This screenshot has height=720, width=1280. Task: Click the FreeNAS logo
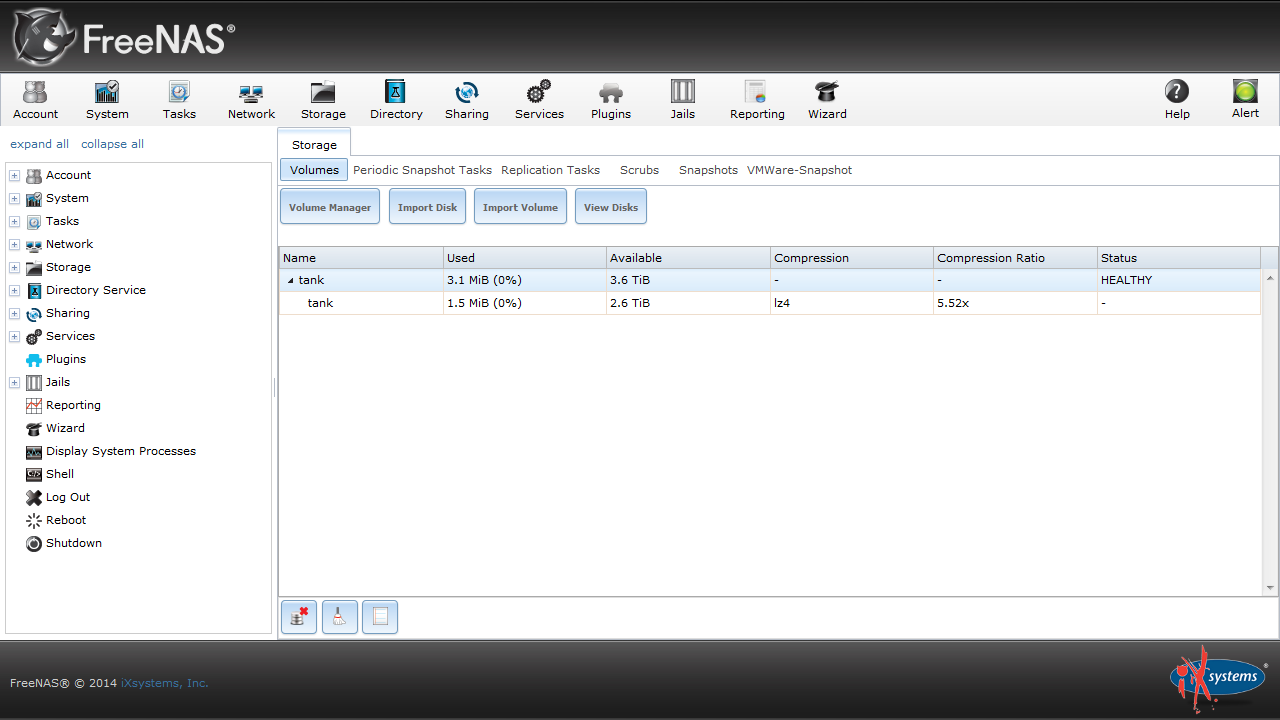click(x=124, y=37)
